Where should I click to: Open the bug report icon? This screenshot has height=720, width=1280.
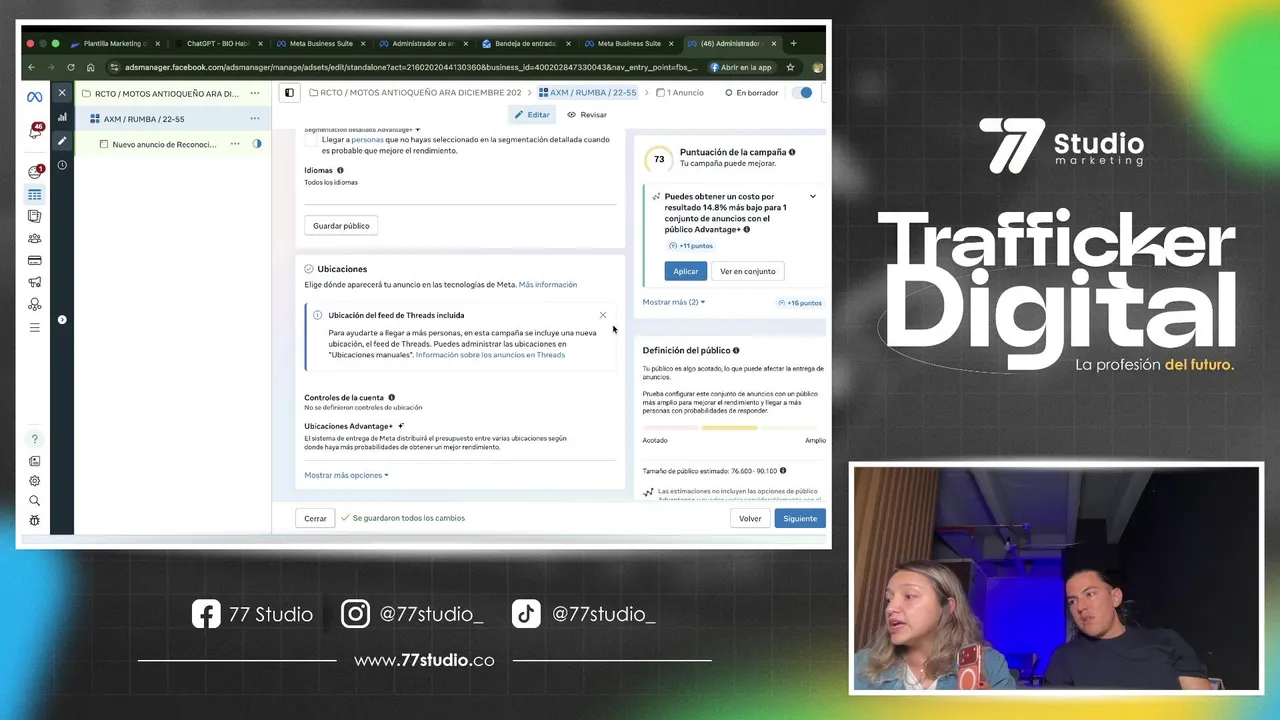tap(35, 521)
